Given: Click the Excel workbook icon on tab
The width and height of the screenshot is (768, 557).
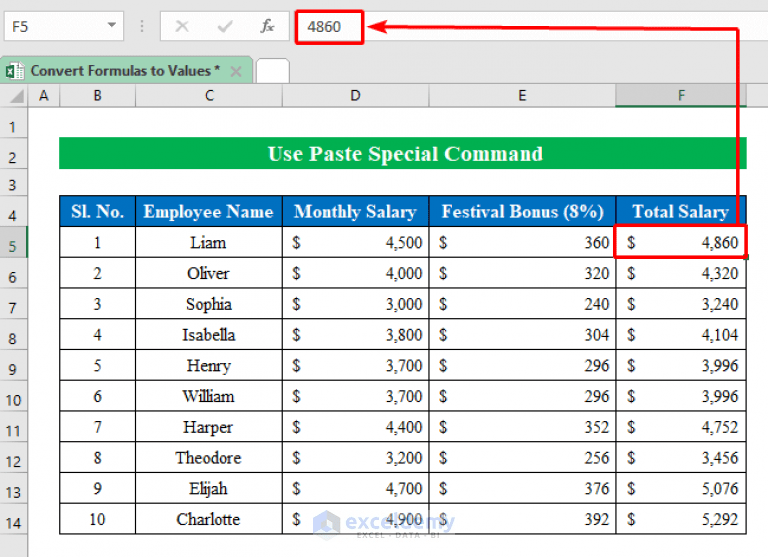Looking at the screenshot, I should (x=15, y=71).
